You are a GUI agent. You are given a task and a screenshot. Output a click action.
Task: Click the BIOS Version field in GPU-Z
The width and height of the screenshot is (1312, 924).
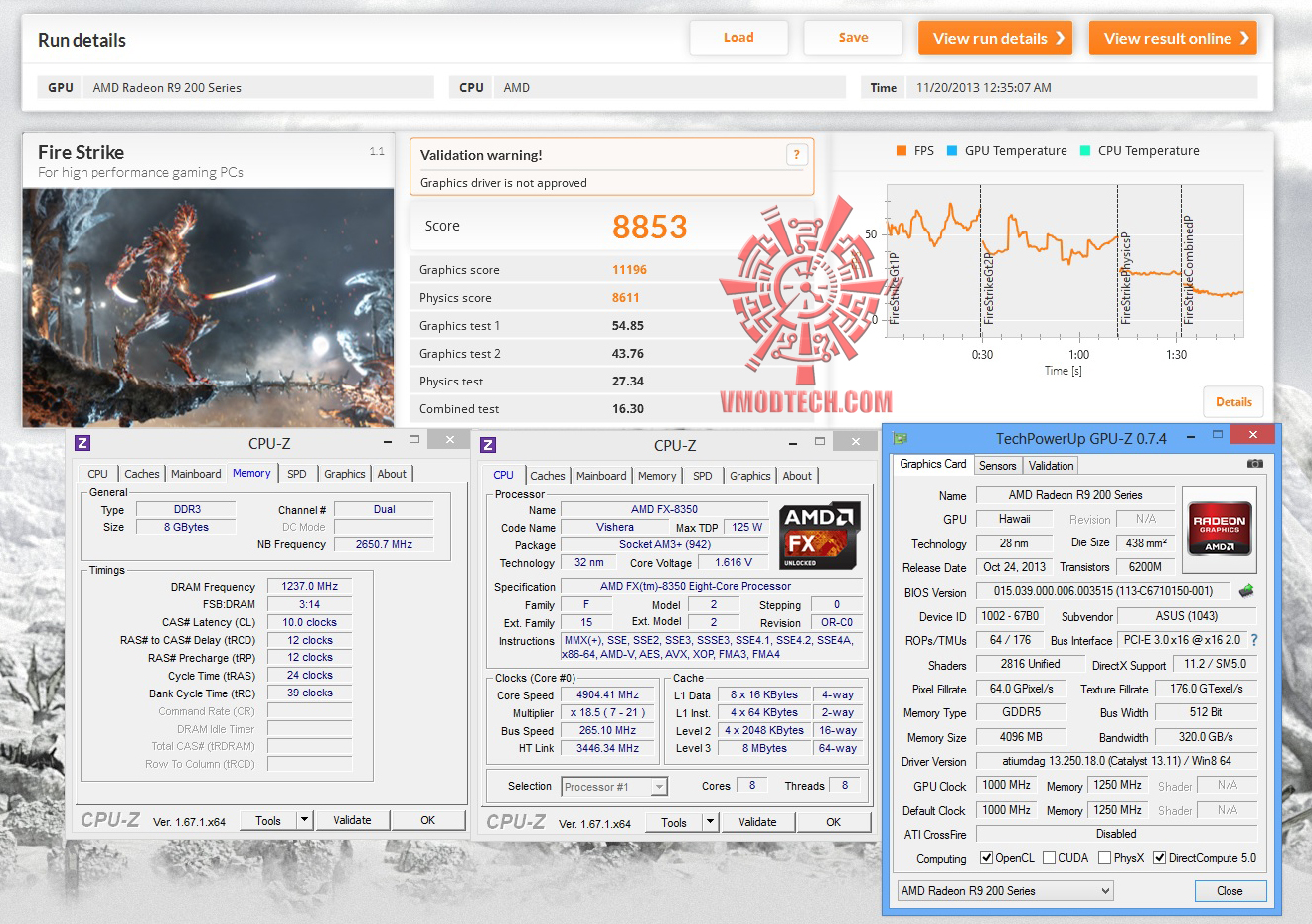tap(1103, 591)
